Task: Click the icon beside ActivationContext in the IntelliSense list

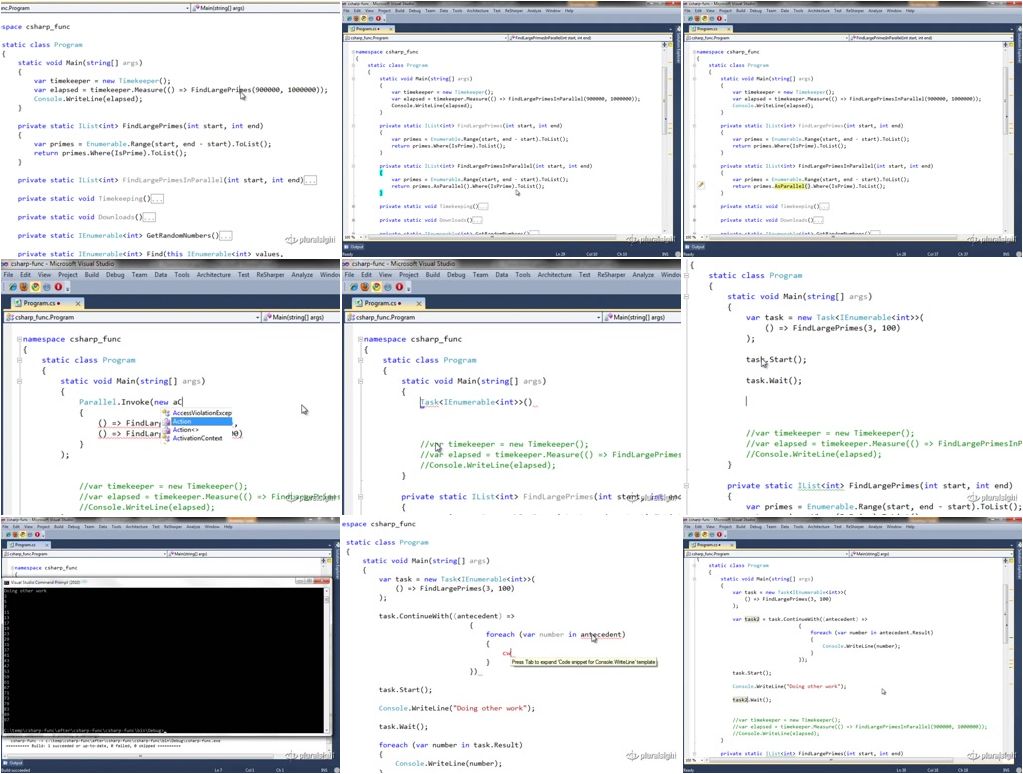Action: [x=166, y=438]
